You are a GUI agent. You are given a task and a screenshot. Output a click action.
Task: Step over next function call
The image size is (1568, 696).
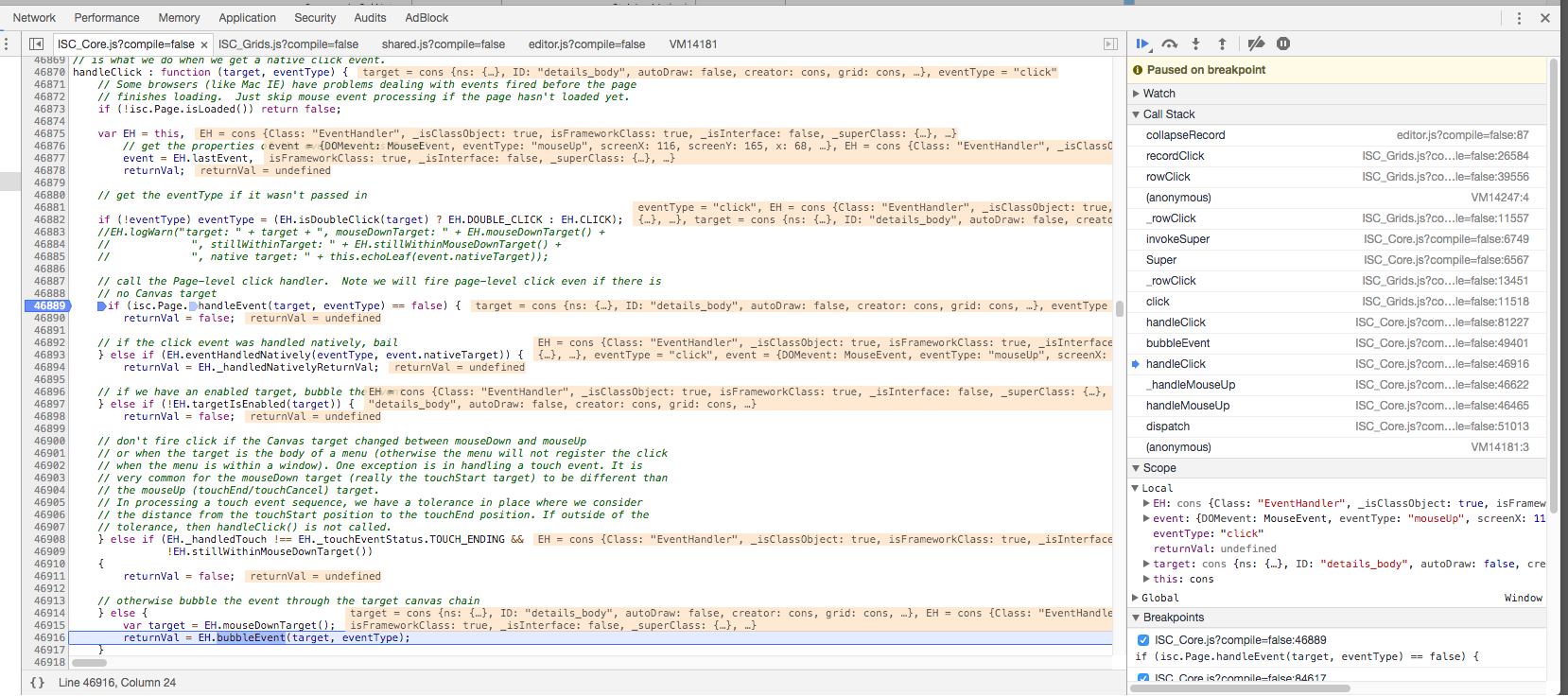pyautogui.click(x=1170, y=43)
